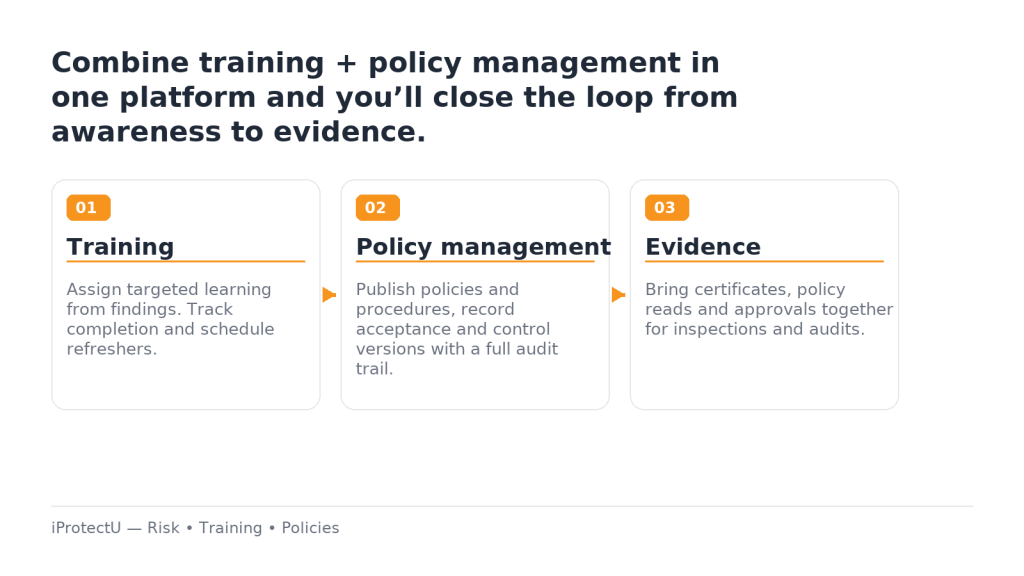Click the word Risk in the footer

[163, 528]
